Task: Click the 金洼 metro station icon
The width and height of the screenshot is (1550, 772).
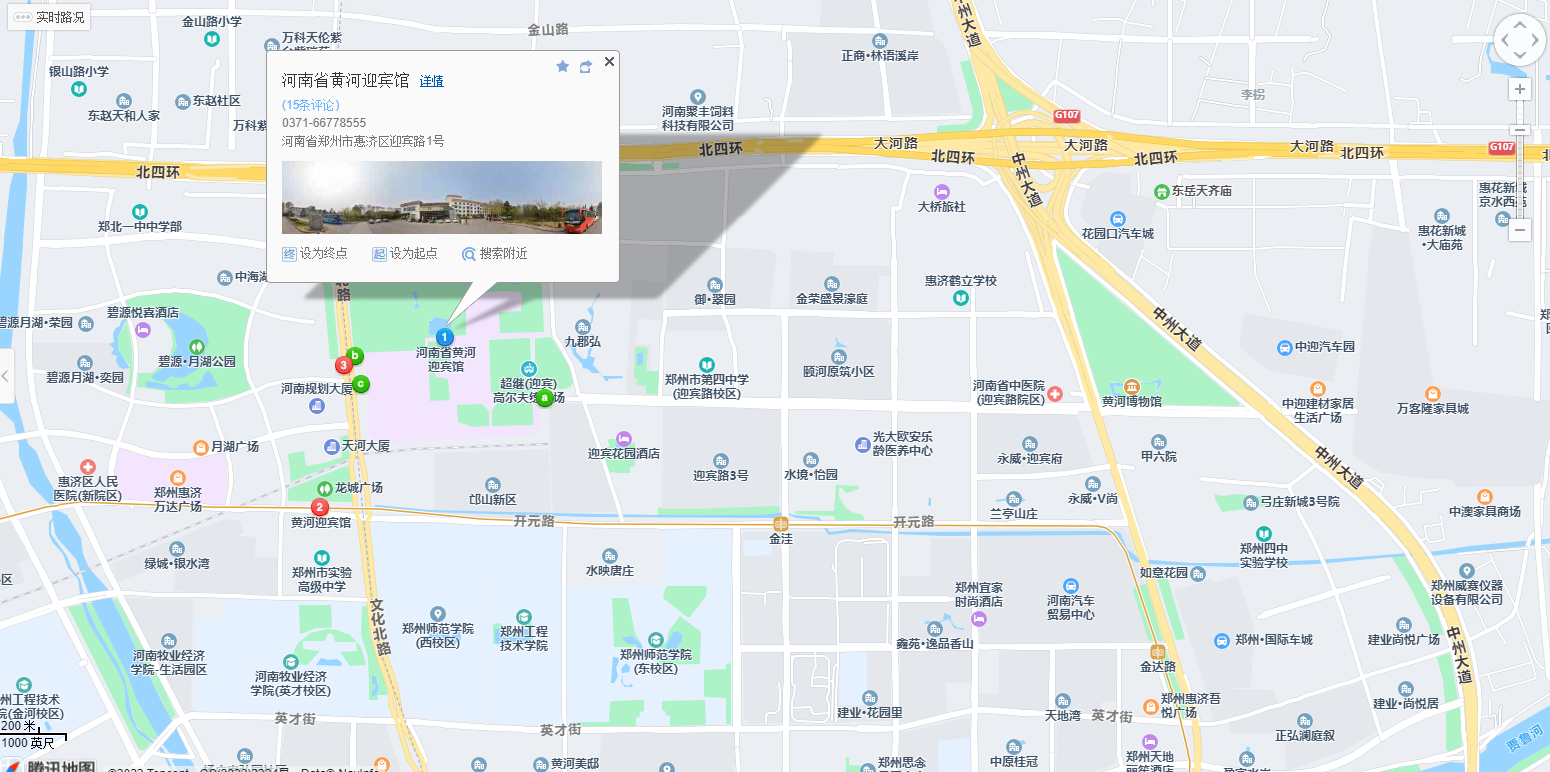Action: pyautogui.click(x=780, y=523)
